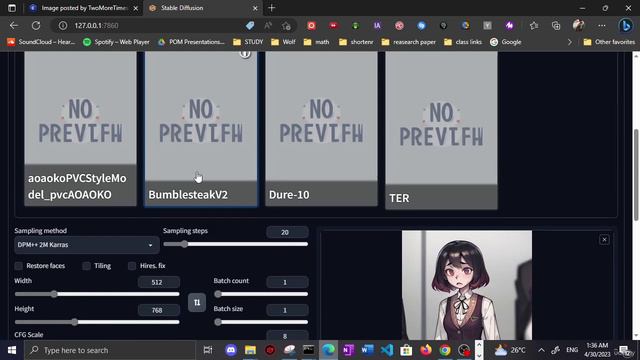Show hidden system tray icons
640x360 pixels.
541,350
